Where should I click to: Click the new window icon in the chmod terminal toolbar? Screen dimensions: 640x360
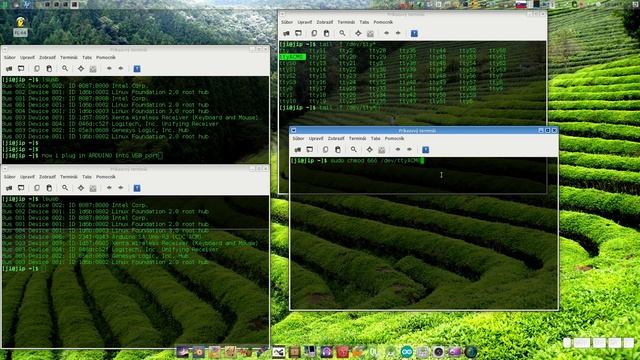[x=298, y=150]
